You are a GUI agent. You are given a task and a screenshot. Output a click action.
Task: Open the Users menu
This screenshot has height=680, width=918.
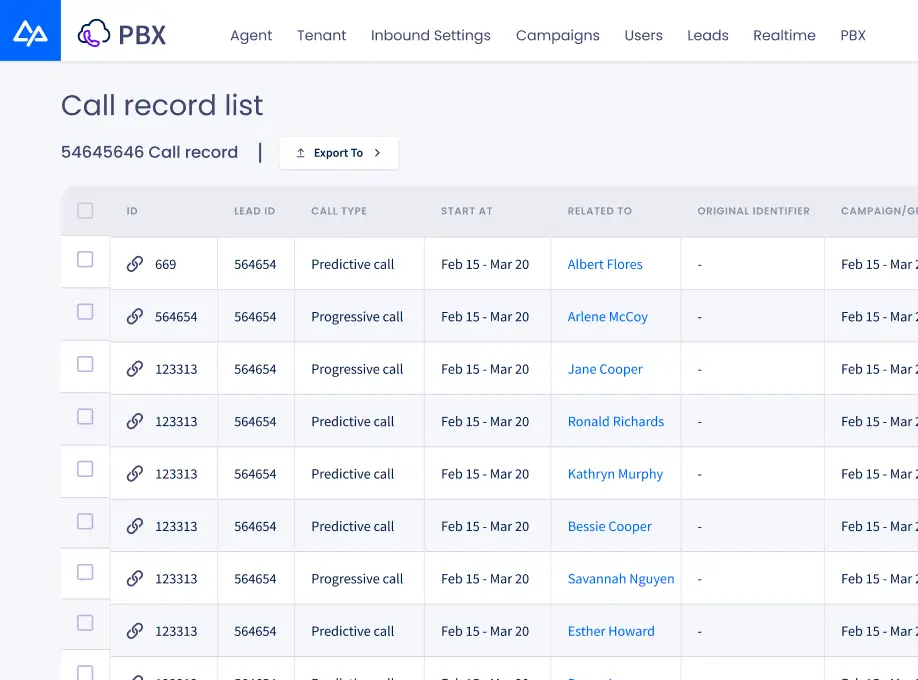pos(643,35)
